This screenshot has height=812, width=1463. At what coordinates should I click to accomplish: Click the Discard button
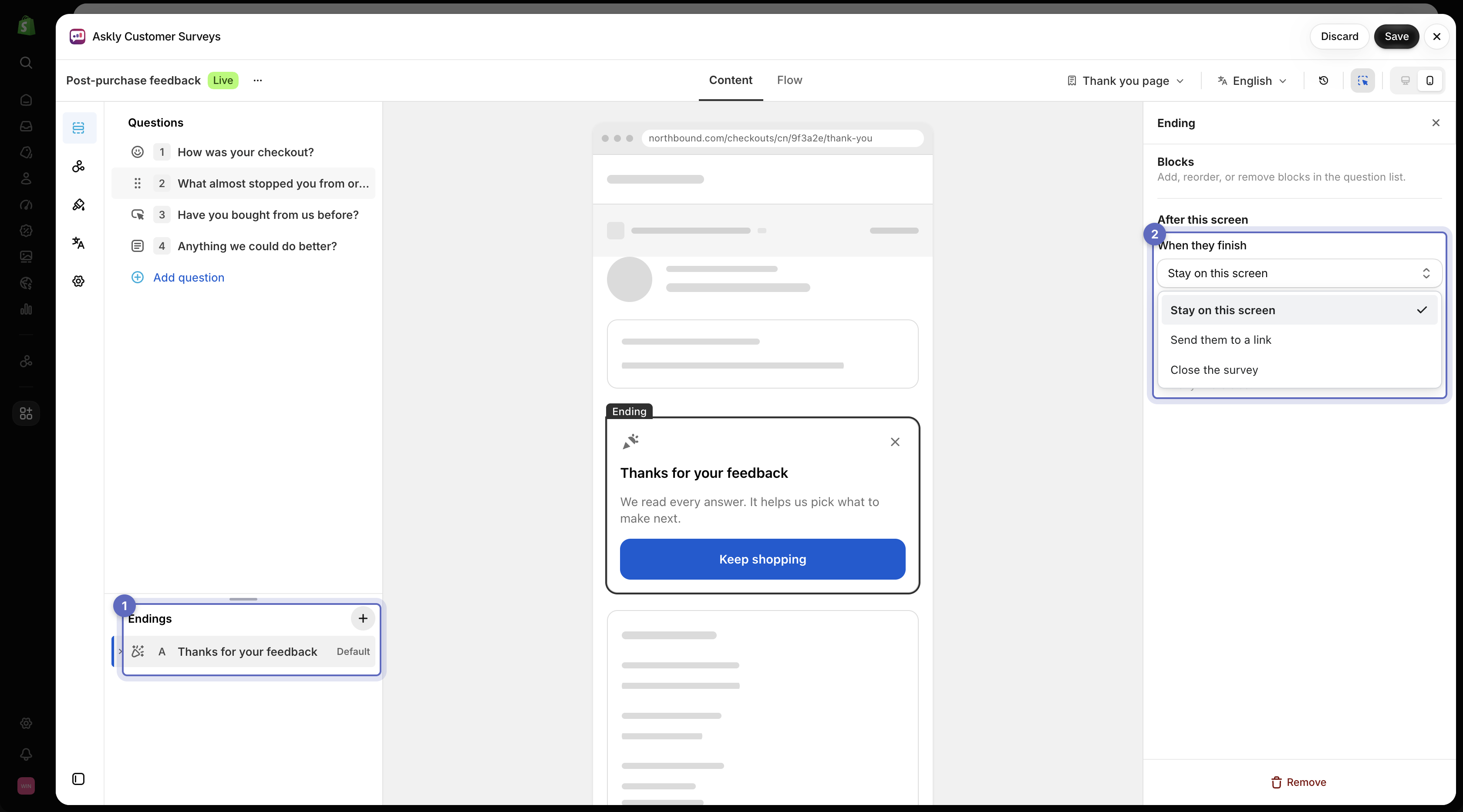point(1339,36)
